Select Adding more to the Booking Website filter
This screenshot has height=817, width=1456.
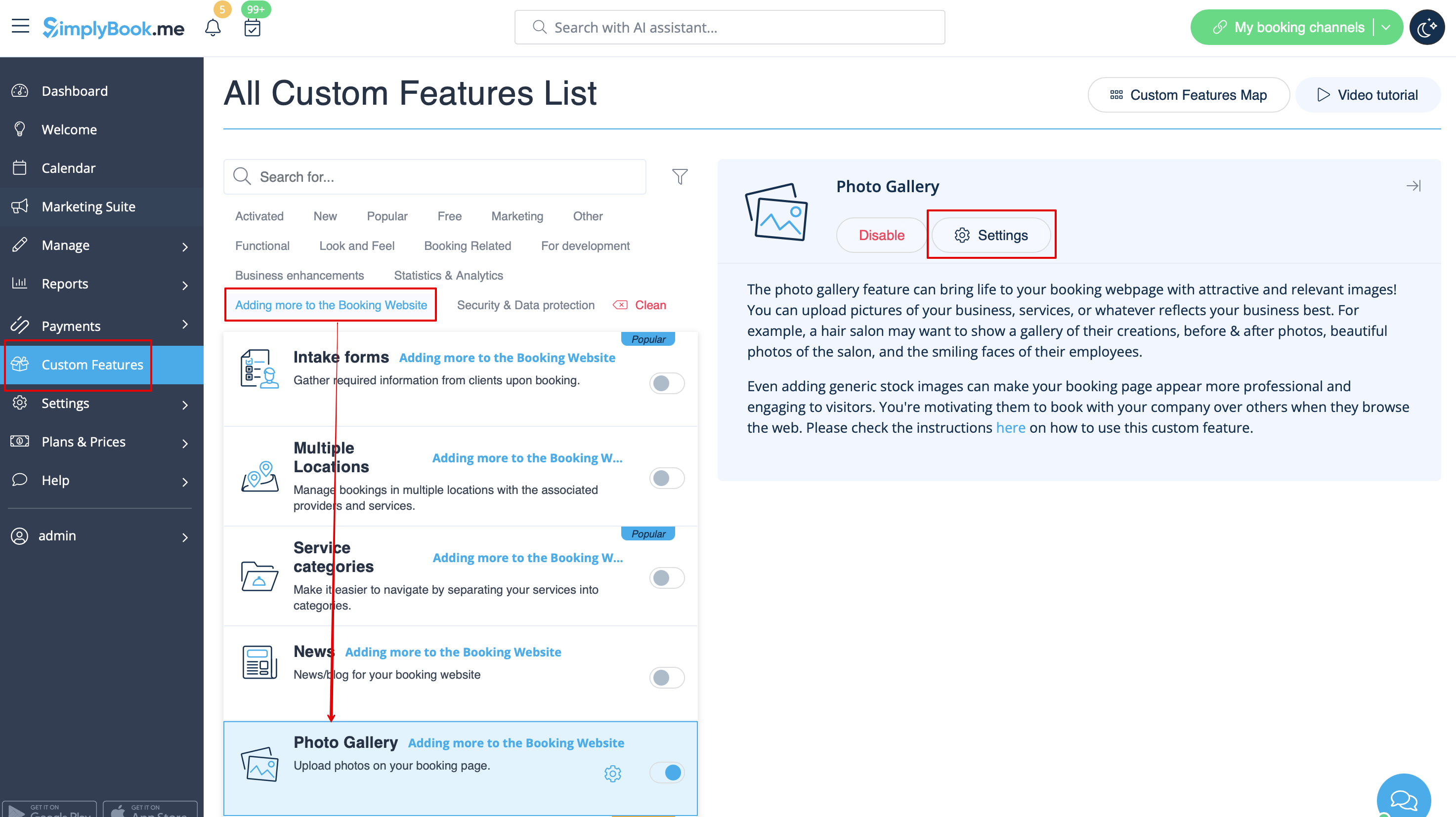tap(331, 305)
